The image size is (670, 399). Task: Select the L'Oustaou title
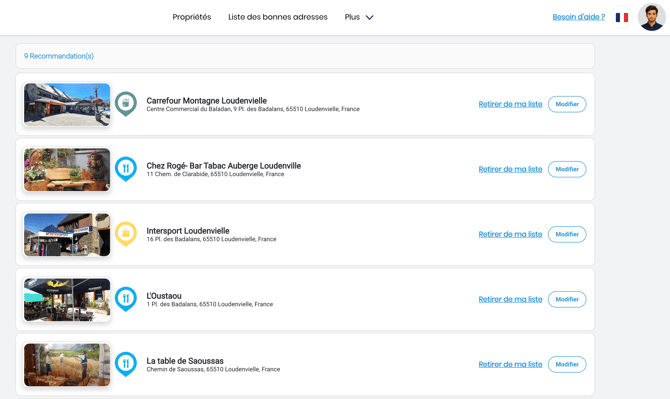coord(164,296)
